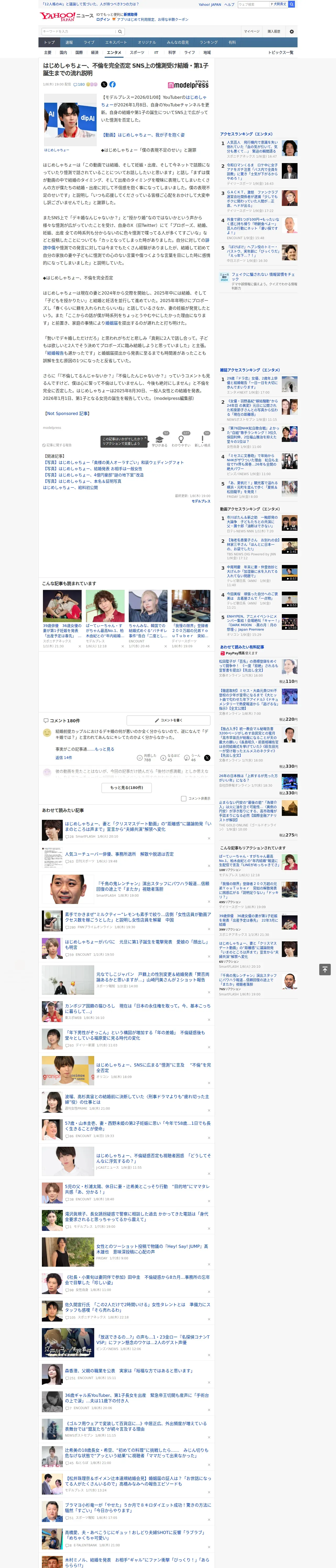Open the モデルプレス source link below the article
This screenshot has width=336, height=1568.
[201, 501]
